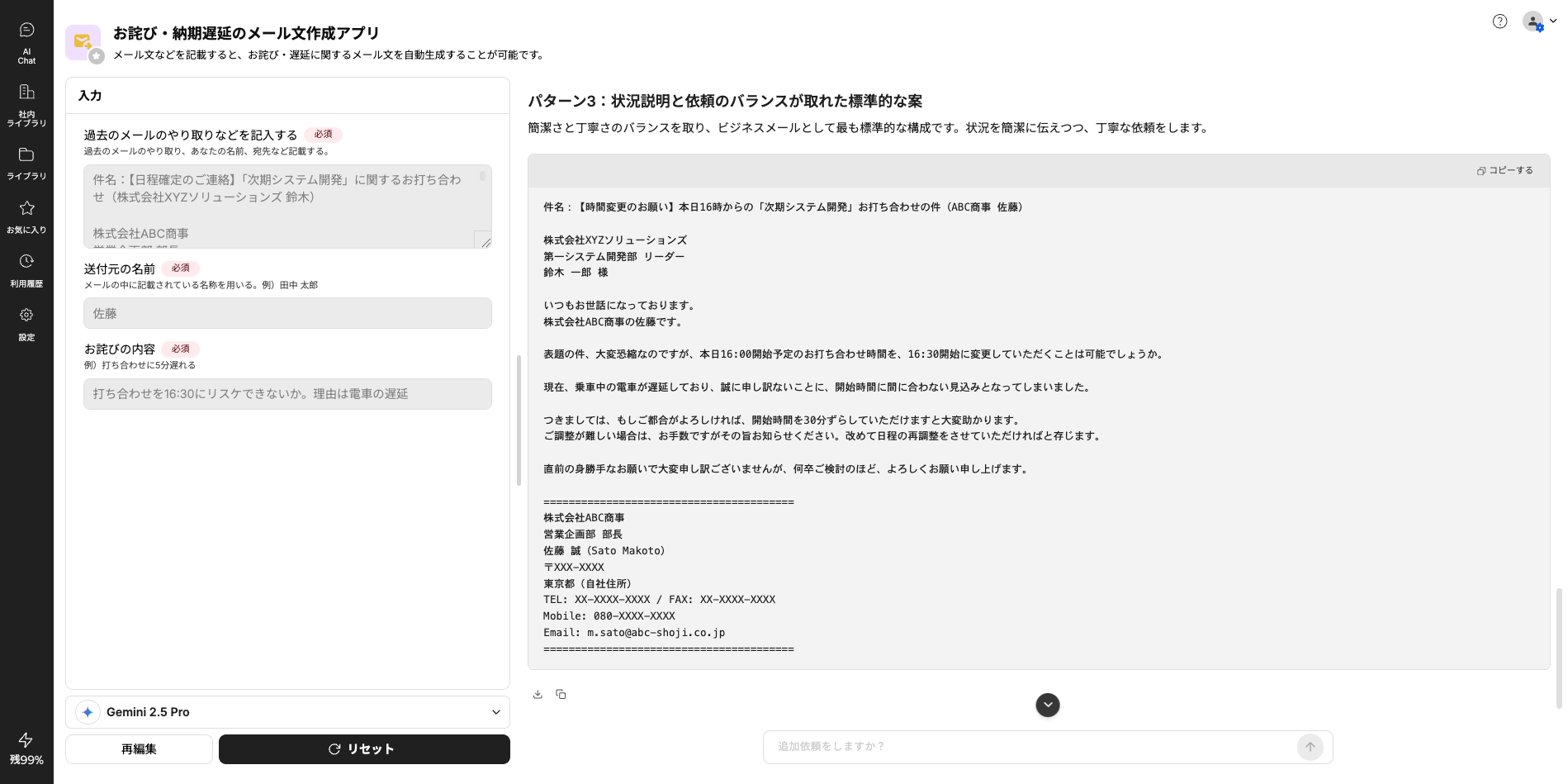Screen dimensions: 1568x784
Task: Toggle favorite star on app icon
Action: pos(97,56)
